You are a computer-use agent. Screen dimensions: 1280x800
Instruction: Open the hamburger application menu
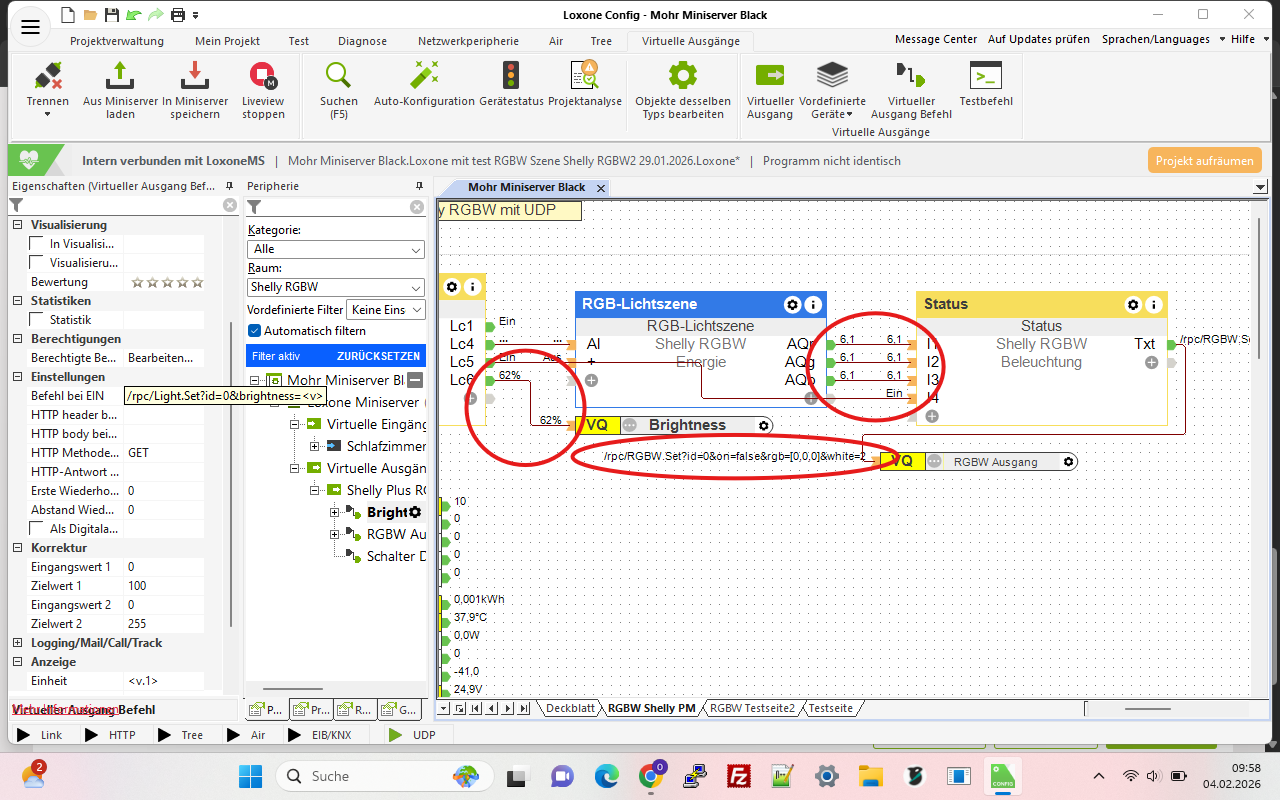[x=30, y=27]
